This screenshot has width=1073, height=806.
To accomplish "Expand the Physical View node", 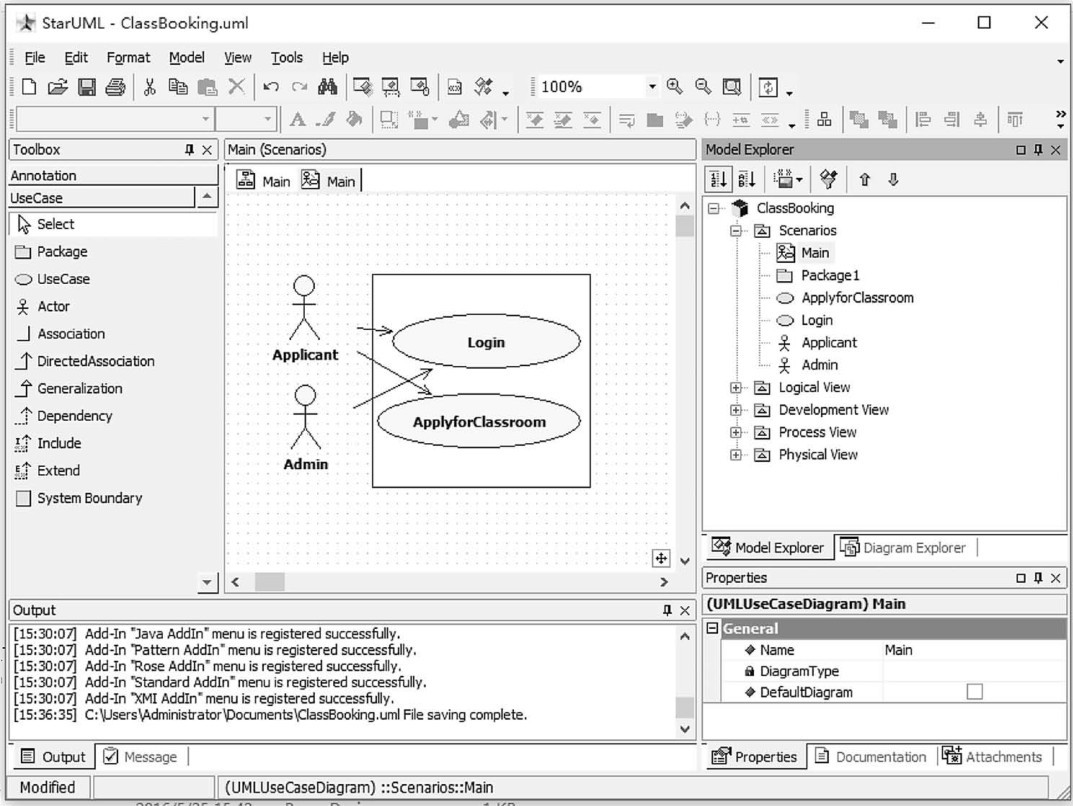I will [x=736, y=455].
